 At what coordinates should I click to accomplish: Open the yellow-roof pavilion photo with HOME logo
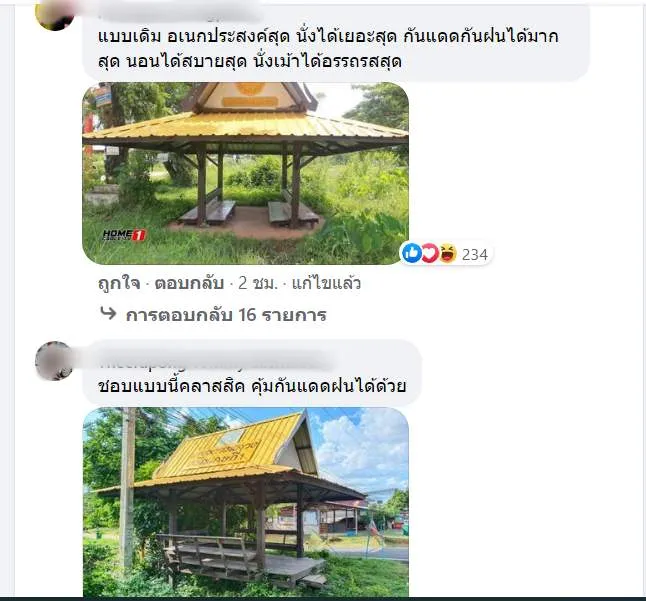246,173
